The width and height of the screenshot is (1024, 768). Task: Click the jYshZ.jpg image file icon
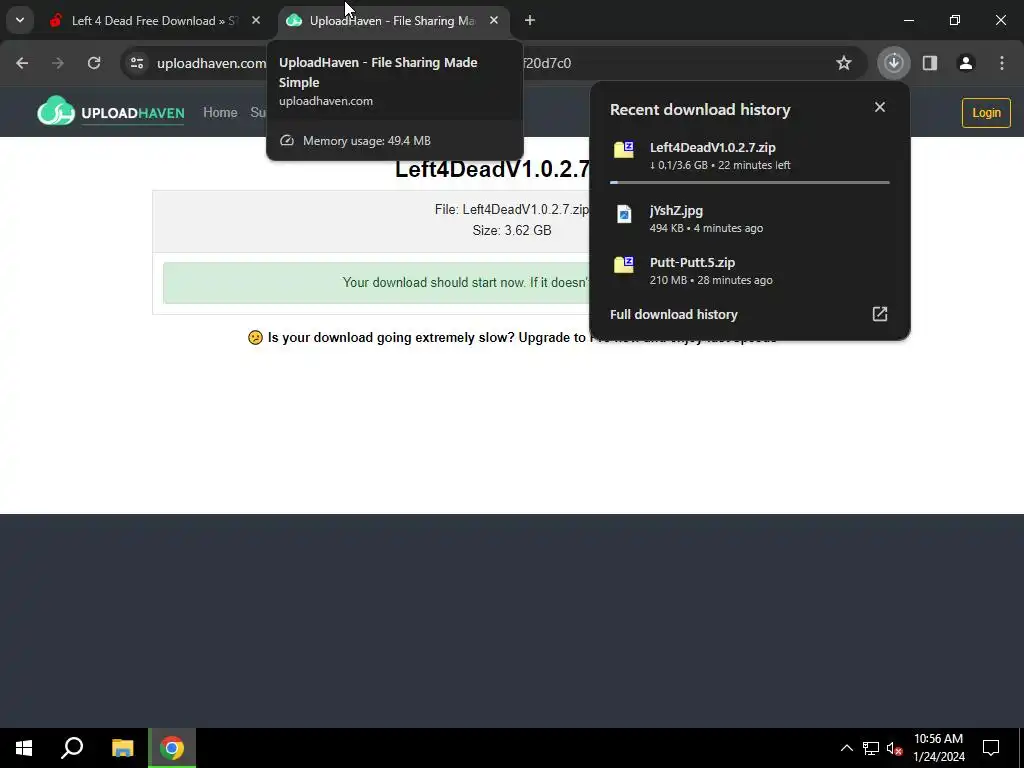click(624, 214)
